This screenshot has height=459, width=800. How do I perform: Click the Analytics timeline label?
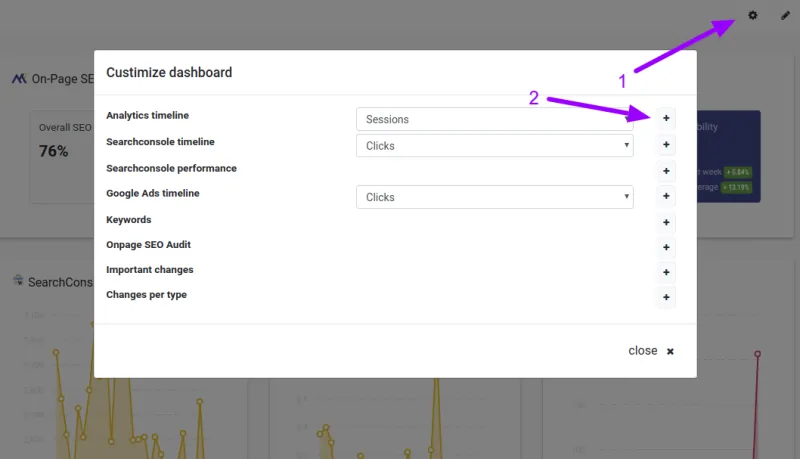(x=147, y=115)
